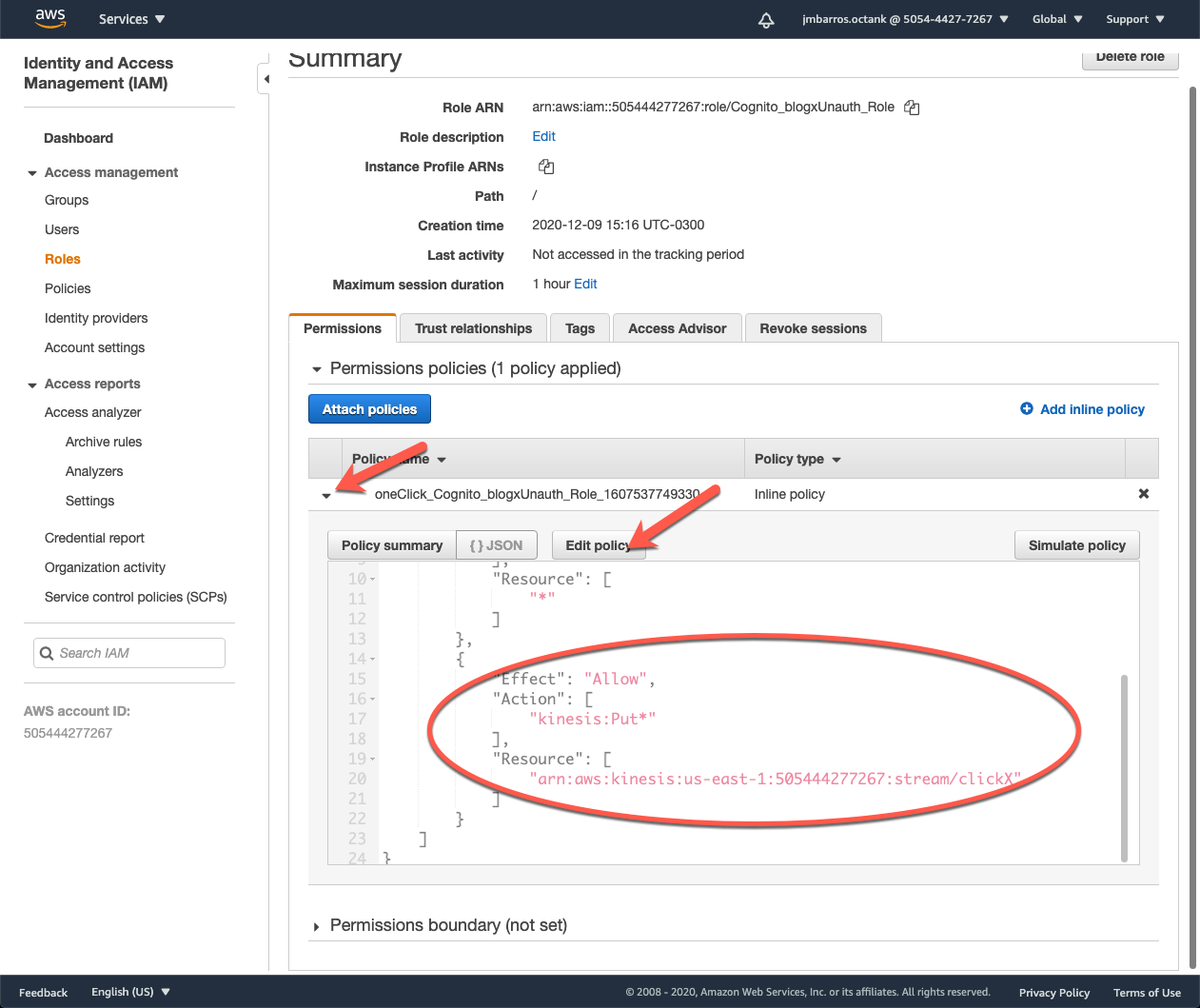The width and height of the screenshot is (1200, 1008).
Task: Select the Policy summary view
Action: [392, 545]
